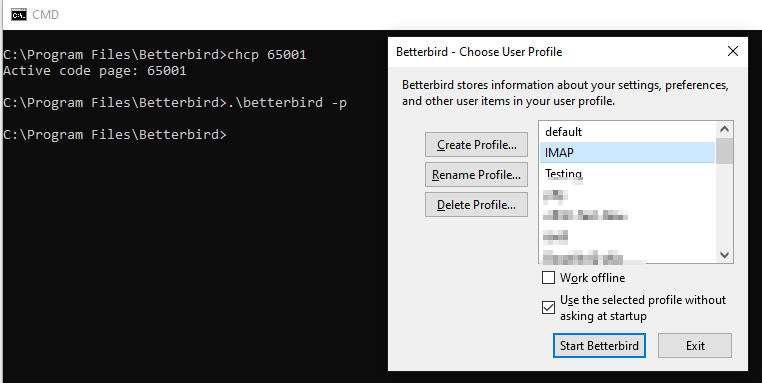Click Delete Profile button
The height and width of the screenshot is (383, 762).
[x=476, y=205]
